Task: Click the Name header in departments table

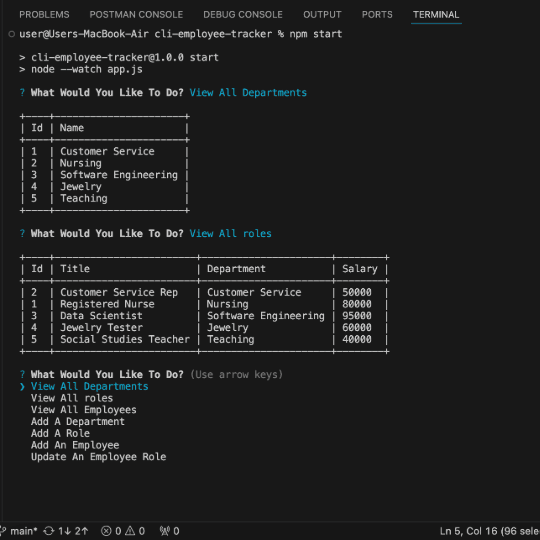Action: [x=72, y=128]
